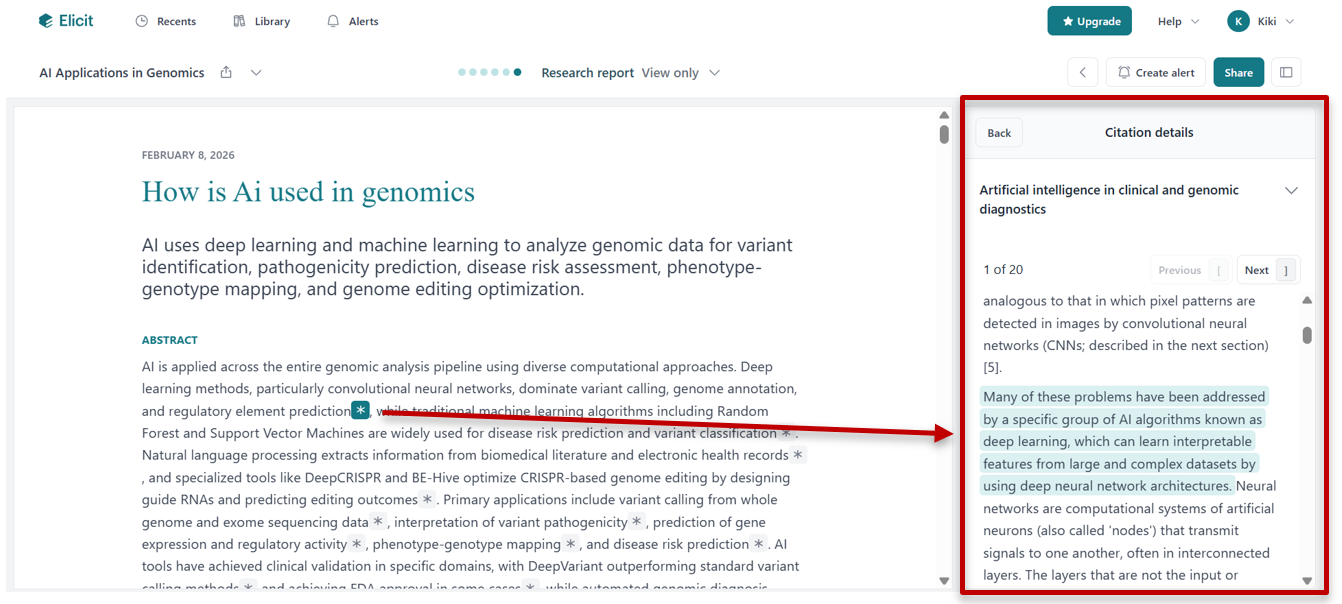
Task: Click the Elicit logo icon
Action: (x=46, y=21)
